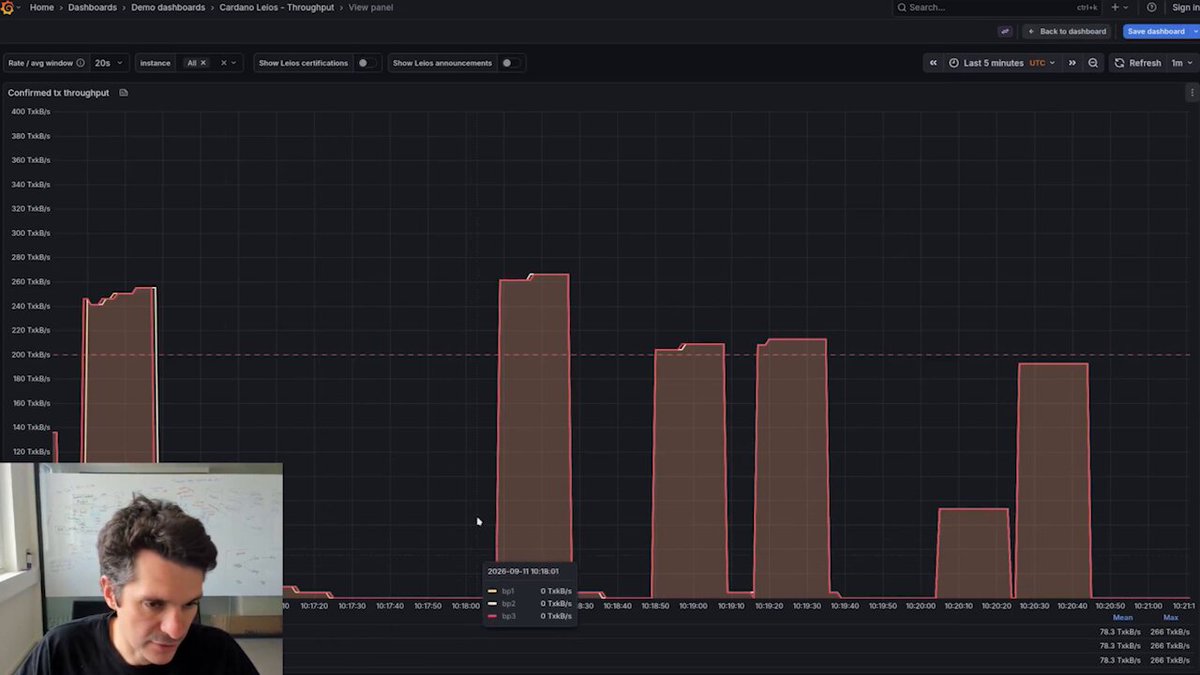The image size is (1200, 675).
Task: Open Cardano Leios - Throughput breadcrumb
Action: [277, 7]
